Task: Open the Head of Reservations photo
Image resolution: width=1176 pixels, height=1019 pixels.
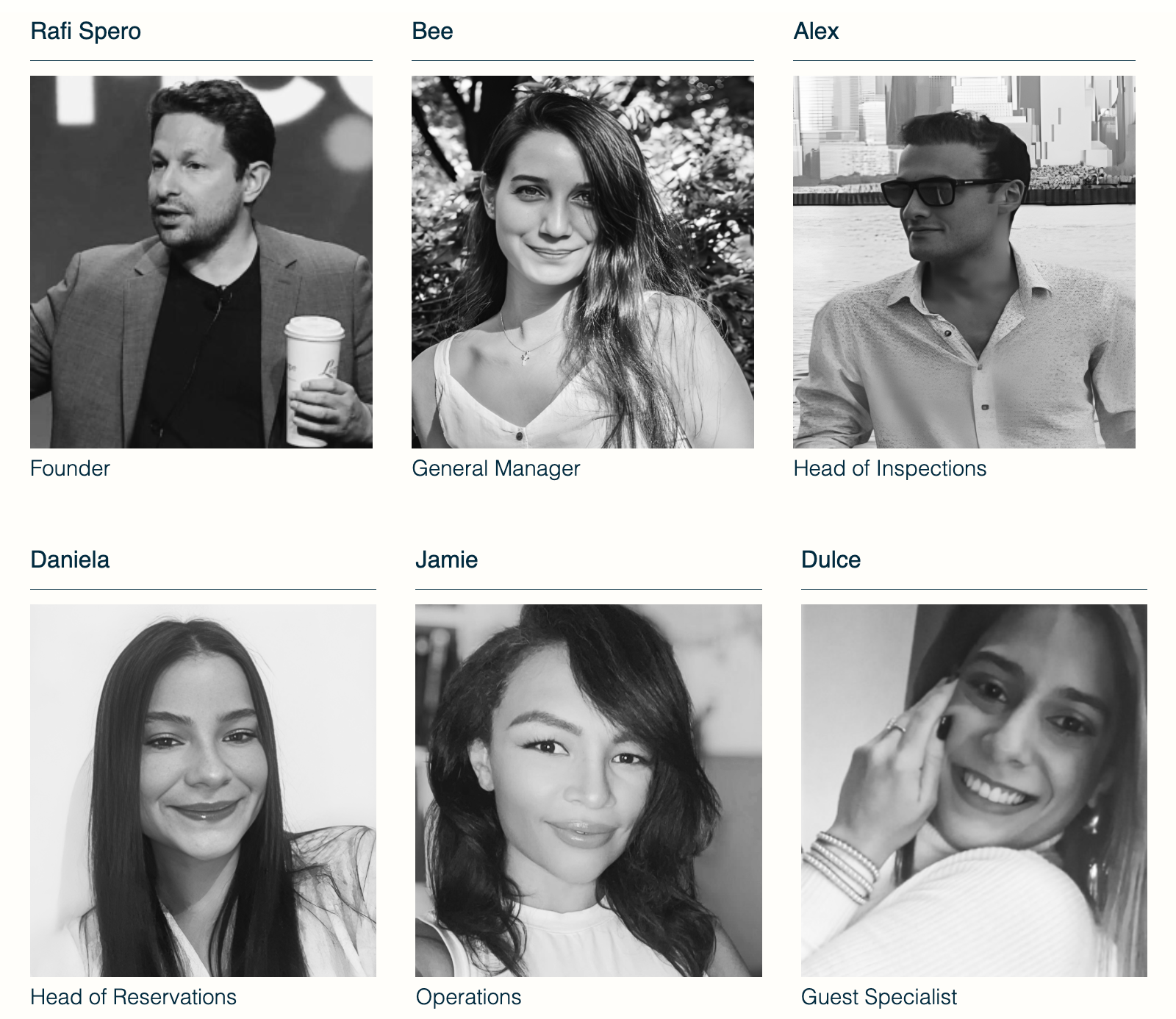Action: click(203, 790)
